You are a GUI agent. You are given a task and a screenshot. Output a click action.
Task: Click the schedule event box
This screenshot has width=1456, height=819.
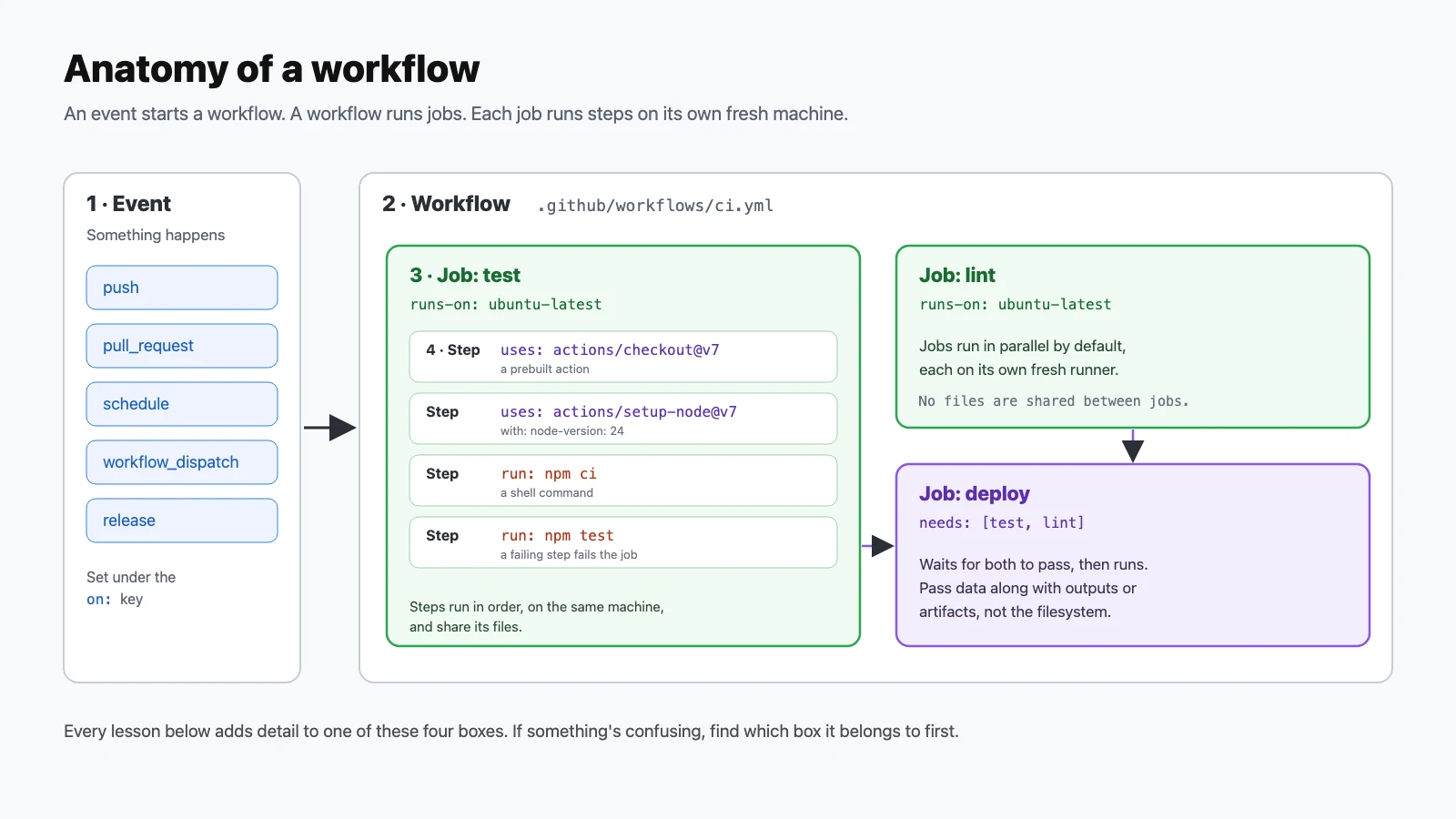182,404
